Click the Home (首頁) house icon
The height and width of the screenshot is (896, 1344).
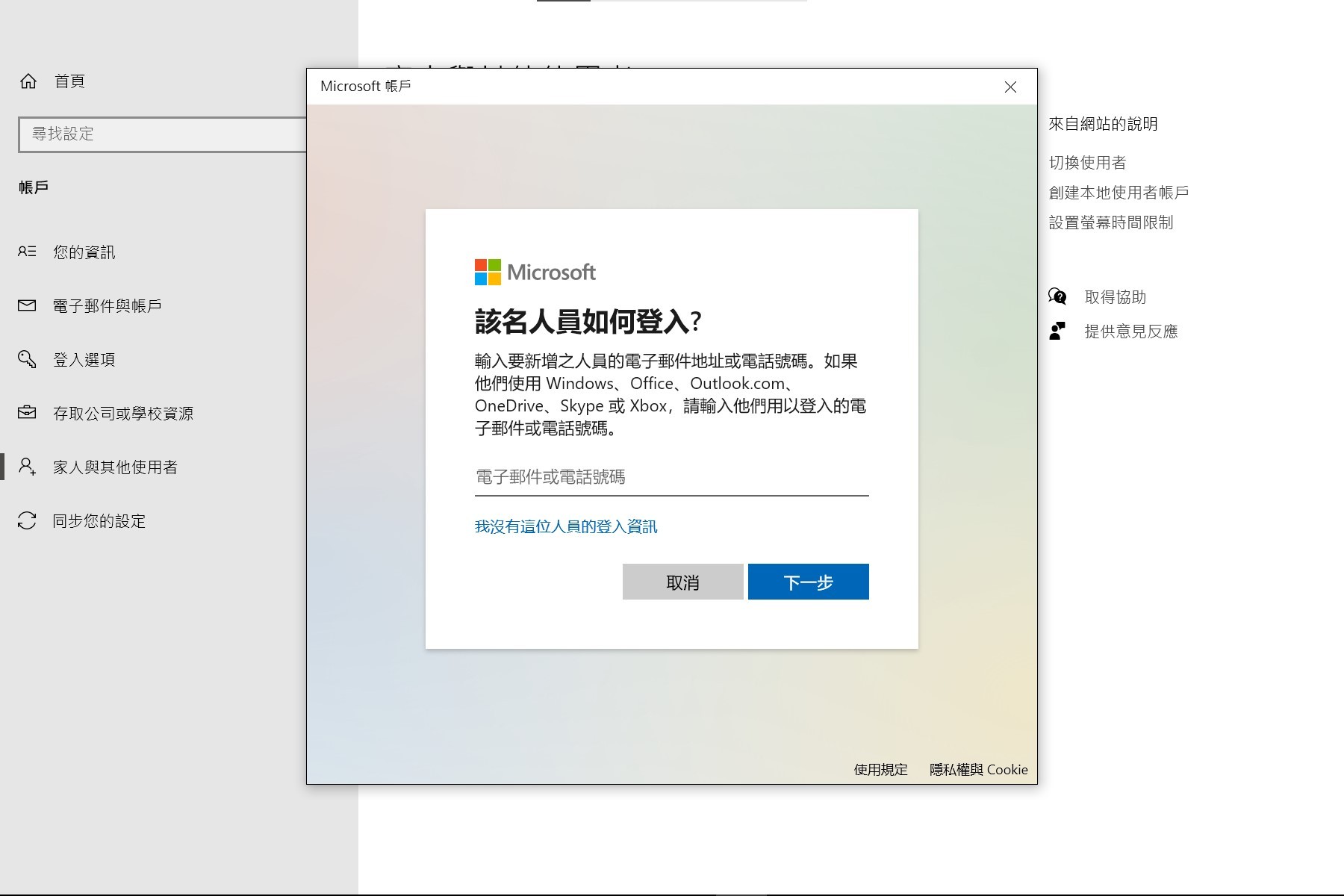(x=28, y=81)
